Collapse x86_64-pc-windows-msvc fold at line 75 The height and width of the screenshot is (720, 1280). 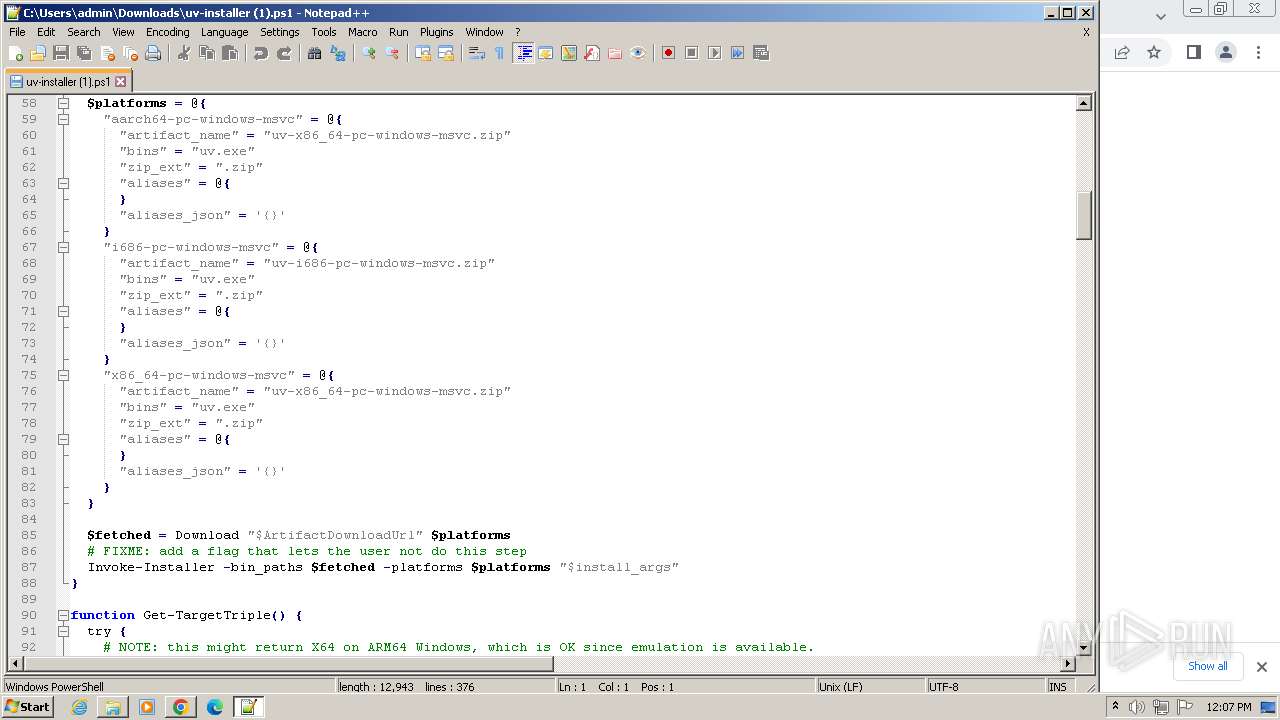tap(63, 375)
